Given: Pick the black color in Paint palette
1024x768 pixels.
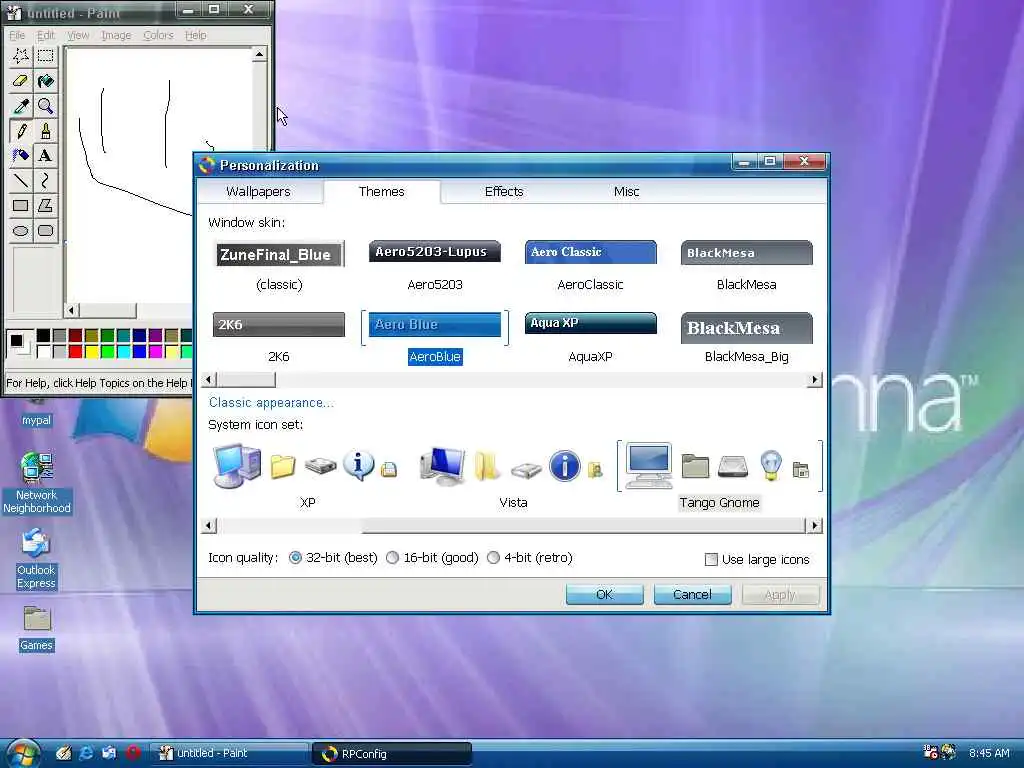Looking at the screenshot, I should (x=44, y=336).
